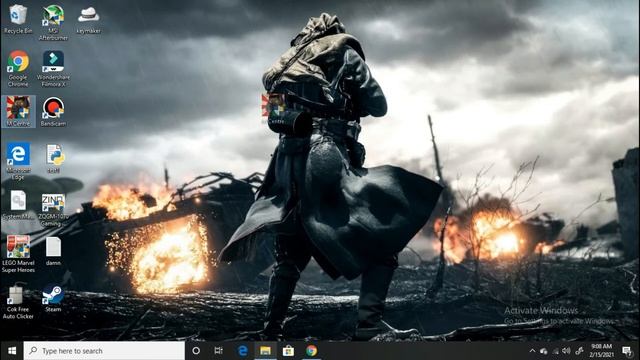The height and width of the screenshot is (360, 640).
Task: Open Microsoft Store from the taskbar
Action: click(x=288, y=351)
